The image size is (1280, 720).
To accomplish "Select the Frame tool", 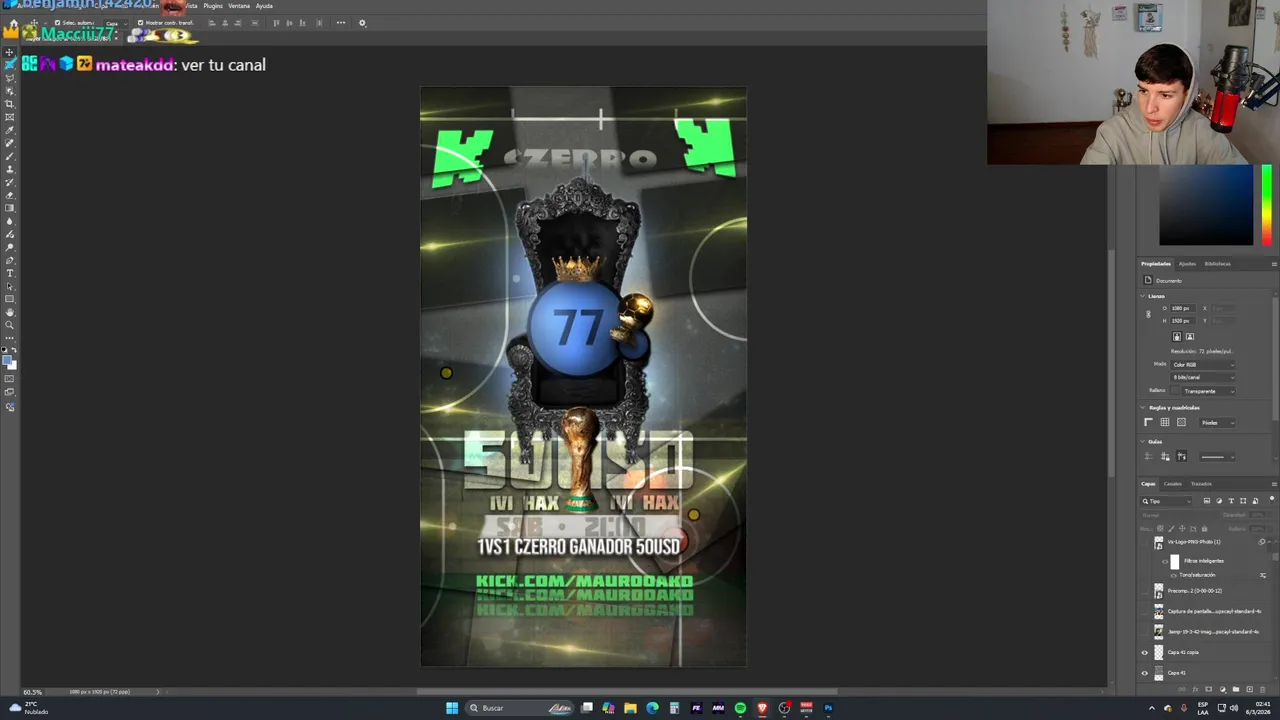I will (x=10, y=117).
